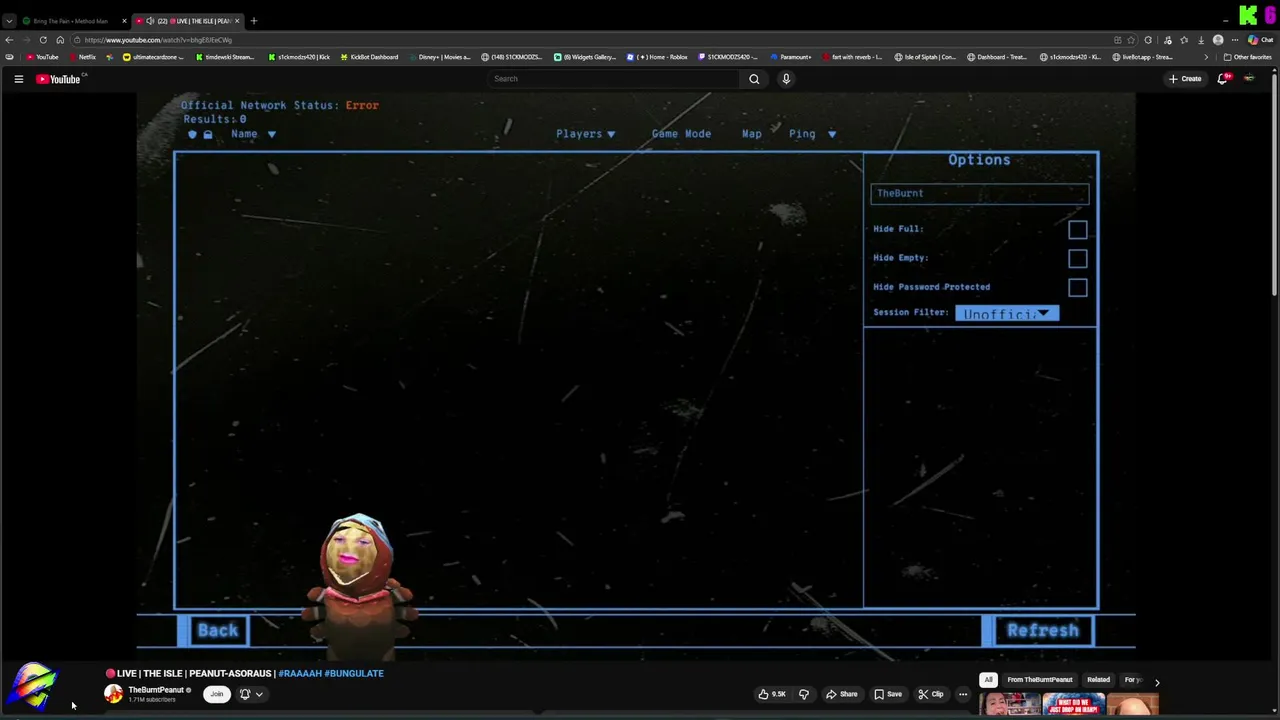
Task: Open the first recommended video thumbnail
Action: (1009, 705)
